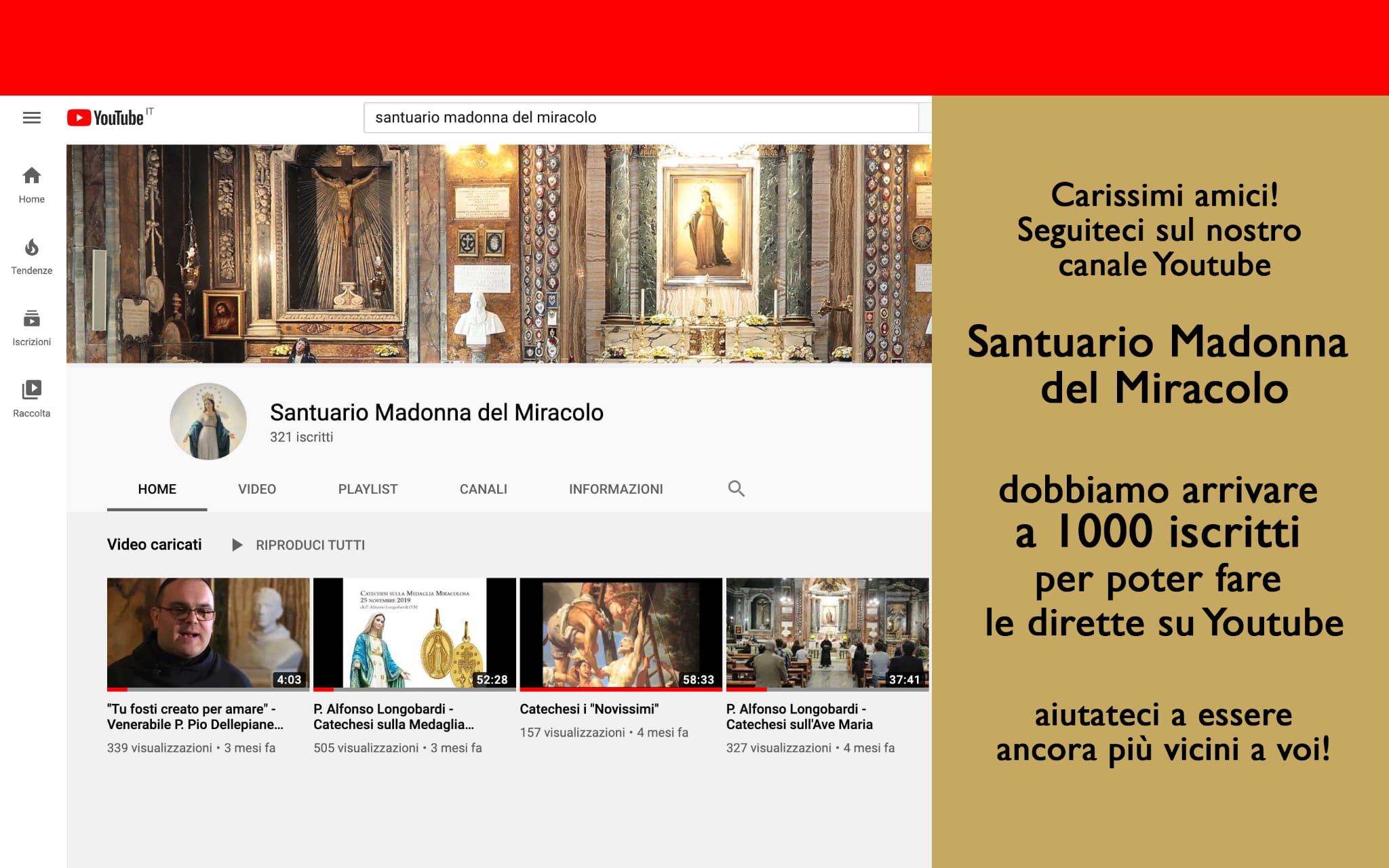Go to Home in the sidebar

(31, 185)
